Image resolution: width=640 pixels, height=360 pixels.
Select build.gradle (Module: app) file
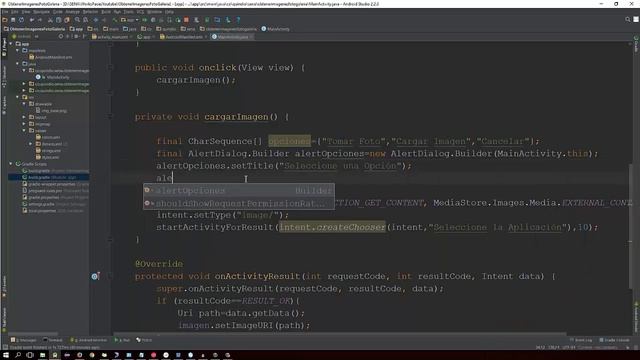click(49, 177)
